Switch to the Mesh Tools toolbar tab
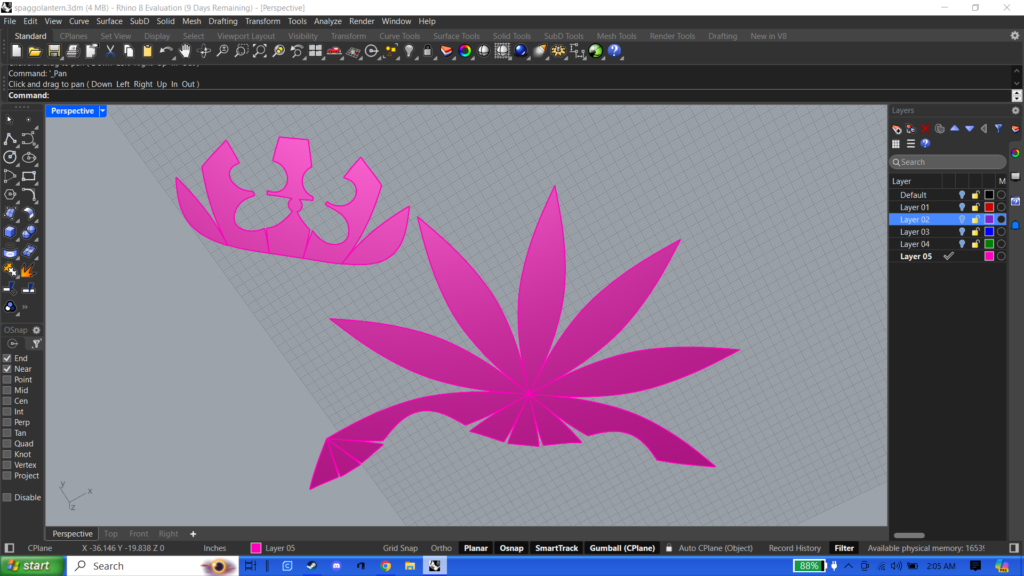Image resolution: width=1024 pixels, height=576 pixels. (616, 36)
